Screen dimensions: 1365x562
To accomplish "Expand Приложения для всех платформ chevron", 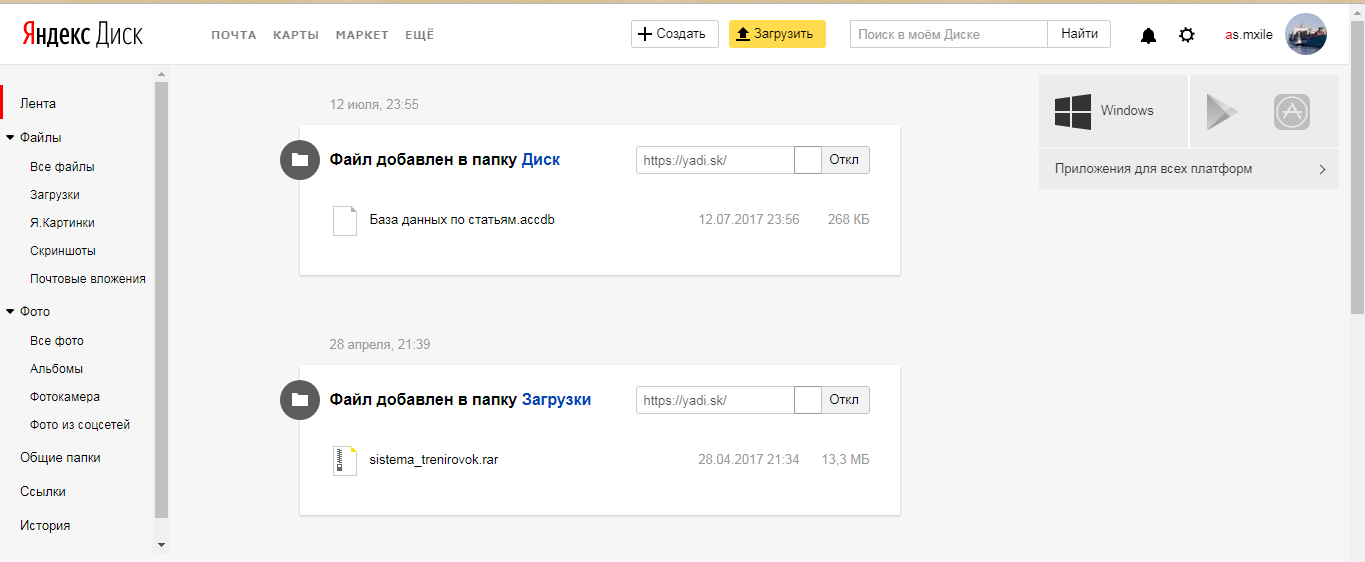I will click(1322, 169).
